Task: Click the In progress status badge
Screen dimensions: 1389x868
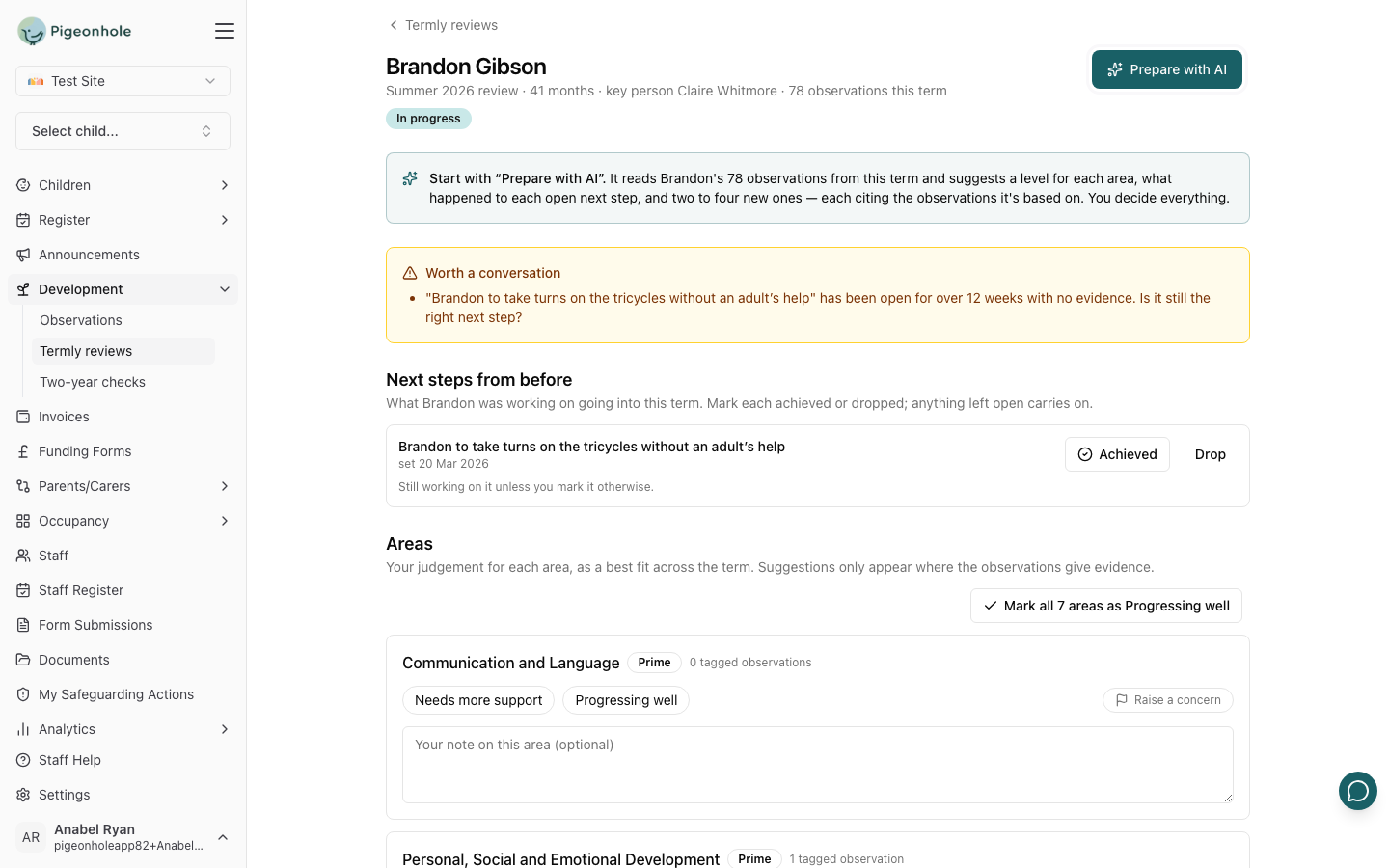Action: click(428, 119)
